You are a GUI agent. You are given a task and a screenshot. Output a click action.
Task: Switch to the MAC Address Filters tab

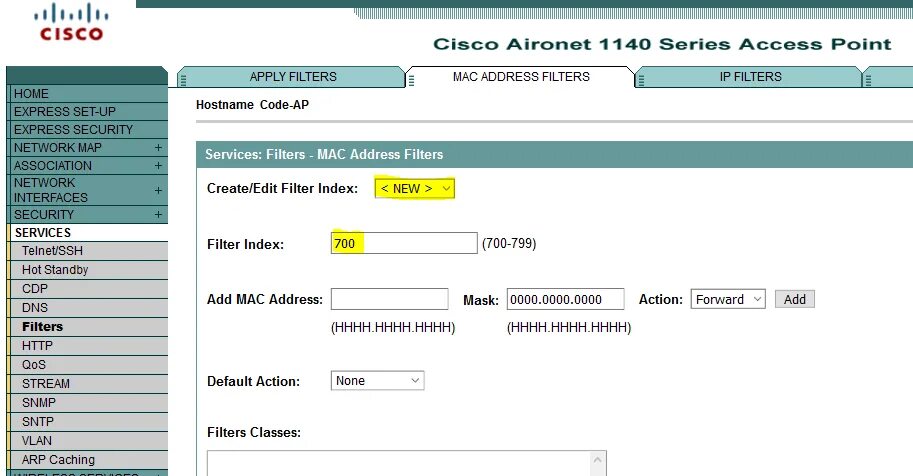click(521, 77)
